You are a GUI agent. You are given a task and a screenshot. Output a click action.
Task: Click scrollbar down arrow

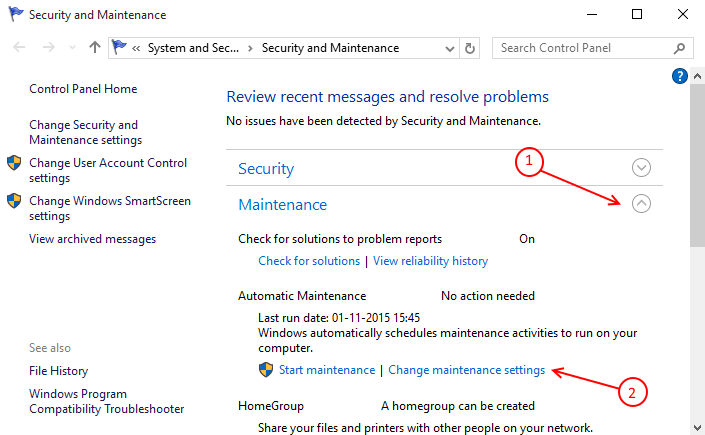(x=697, y=427)
